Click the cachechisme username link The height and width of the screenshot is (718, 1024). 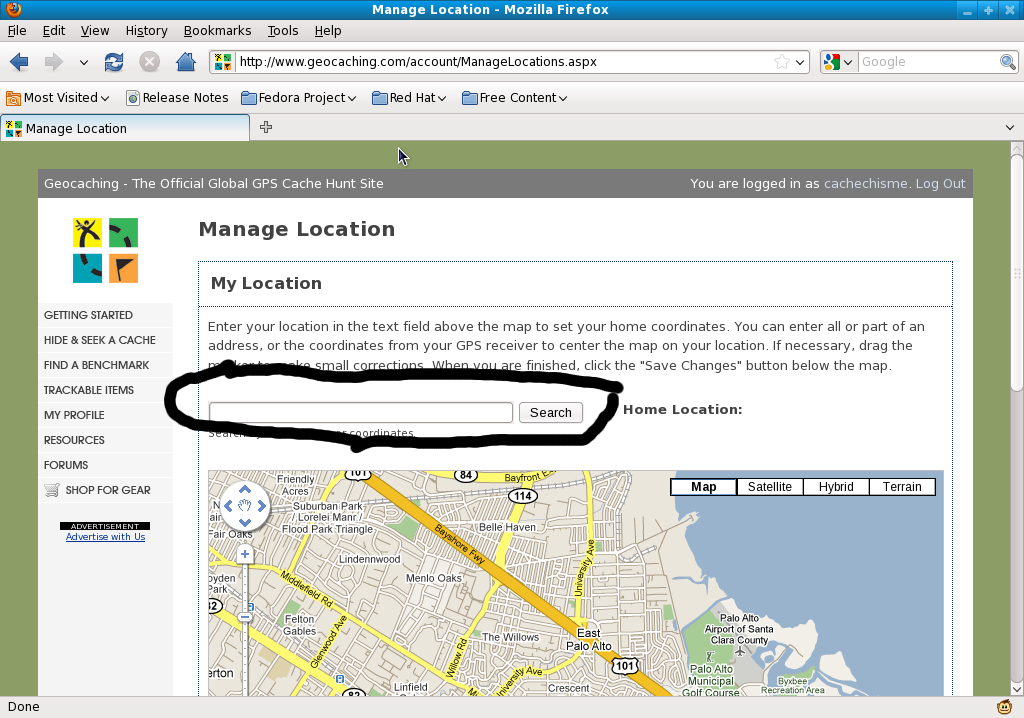(x=865, y=184)
